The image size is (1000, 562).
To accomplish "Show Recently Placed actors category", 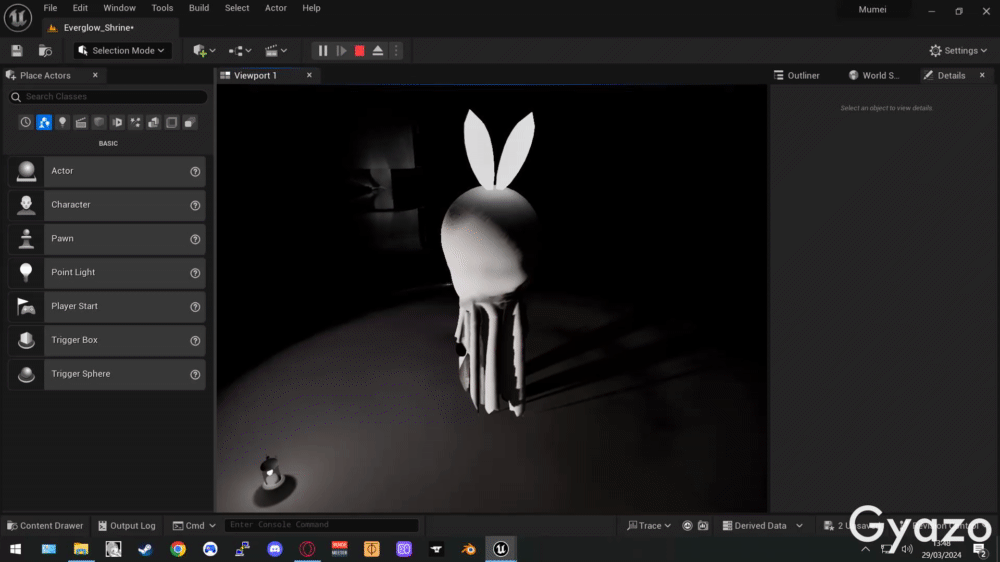I will point(26,122).
